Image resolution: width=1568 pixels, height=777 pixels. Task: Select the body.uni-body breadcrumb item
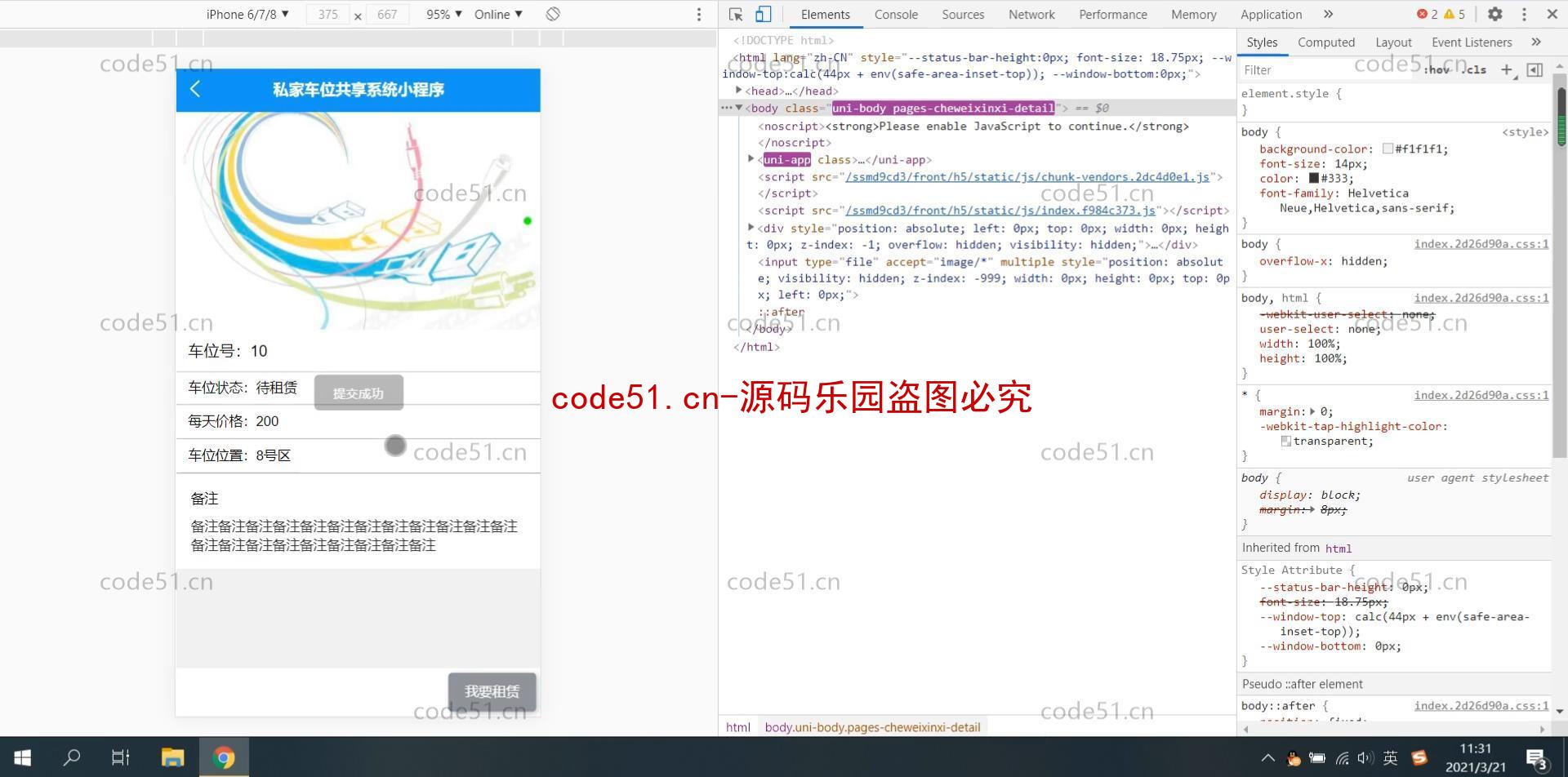(x=872, y=727)
